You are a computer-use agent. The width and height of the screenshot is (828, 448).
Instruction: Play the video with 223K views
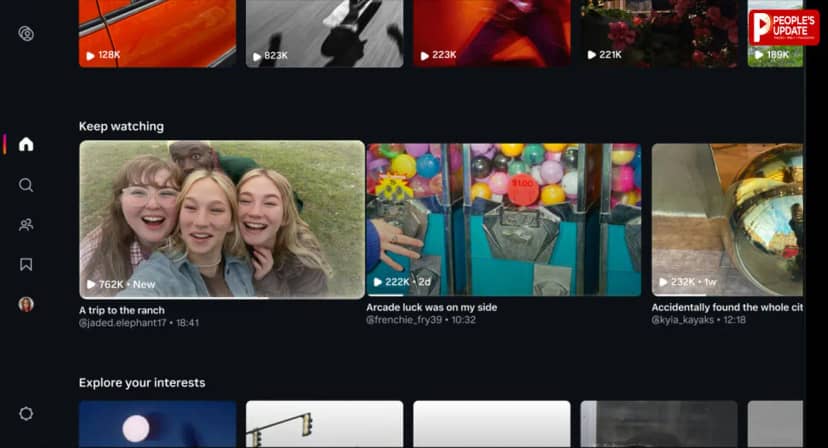click(492, 33)
